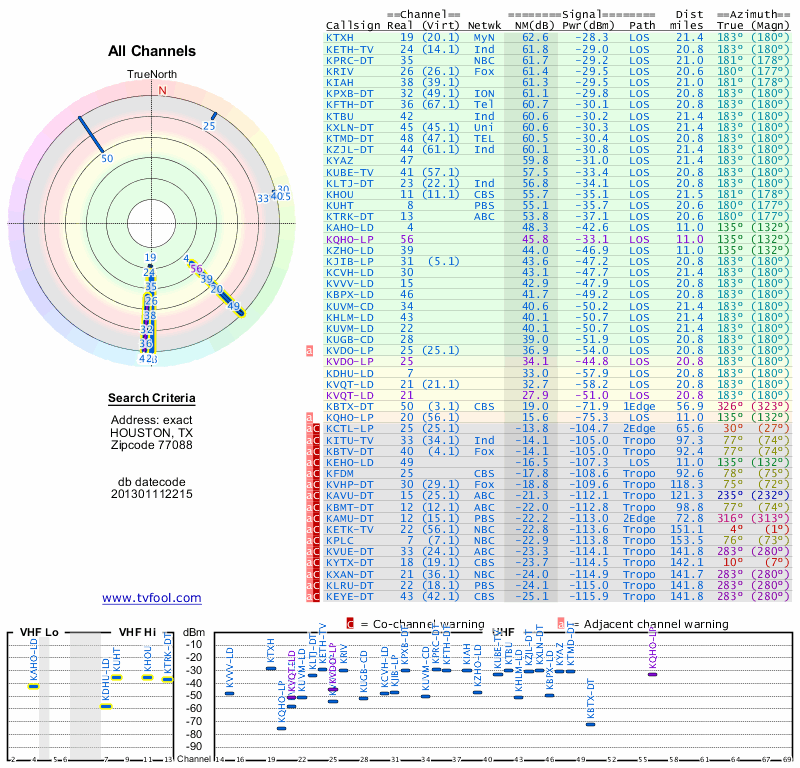
Task: Click the KDHU-LD bar in VHF Hi chart
Action: coord(106,706)
